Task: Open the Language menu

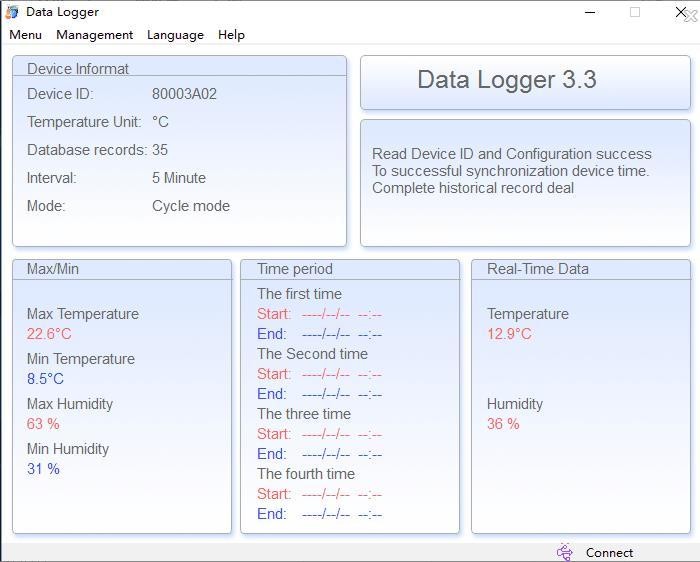Action: [x=175, y=34]
